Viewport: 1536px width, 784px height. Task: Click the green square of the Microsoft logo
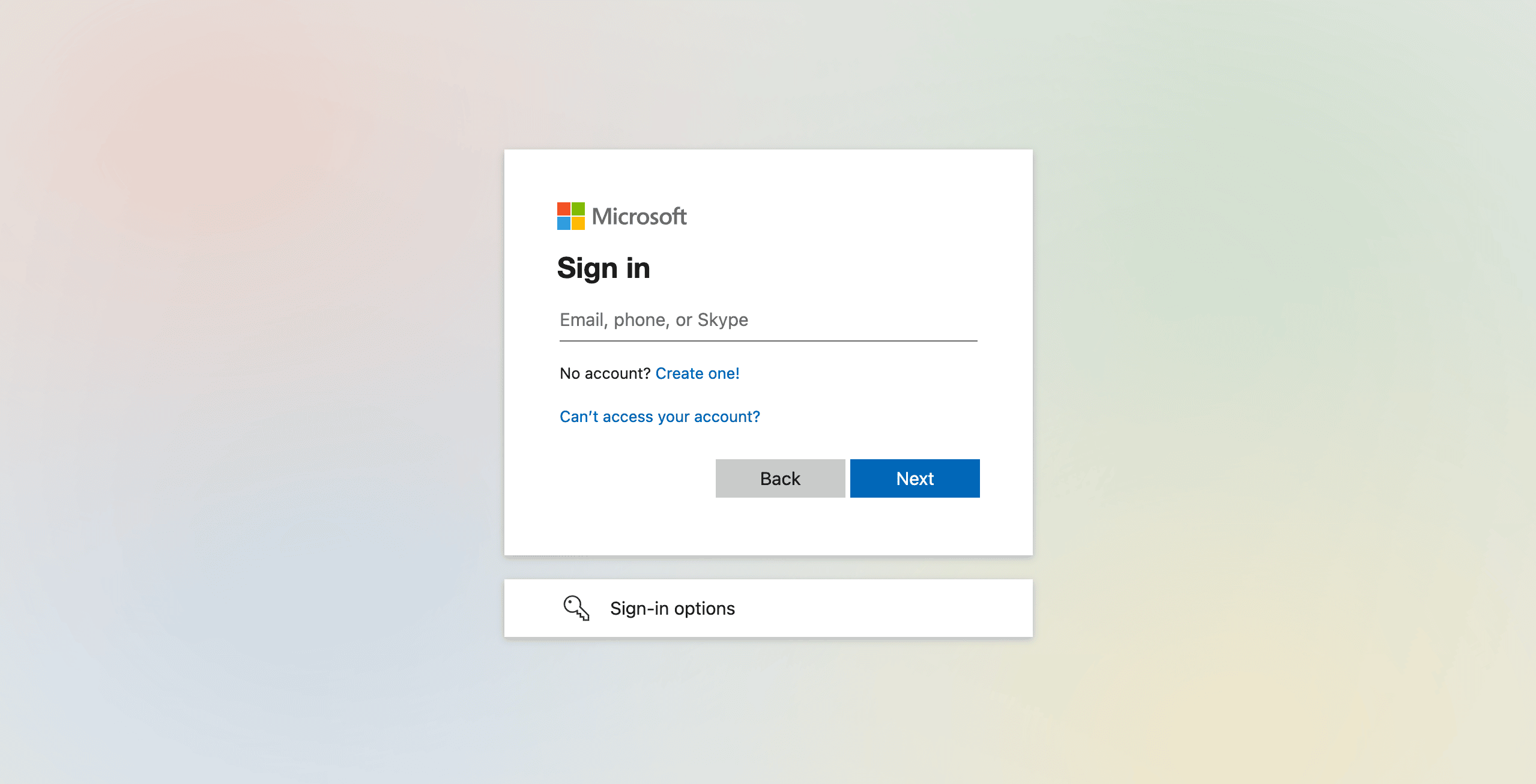(578, 209)
